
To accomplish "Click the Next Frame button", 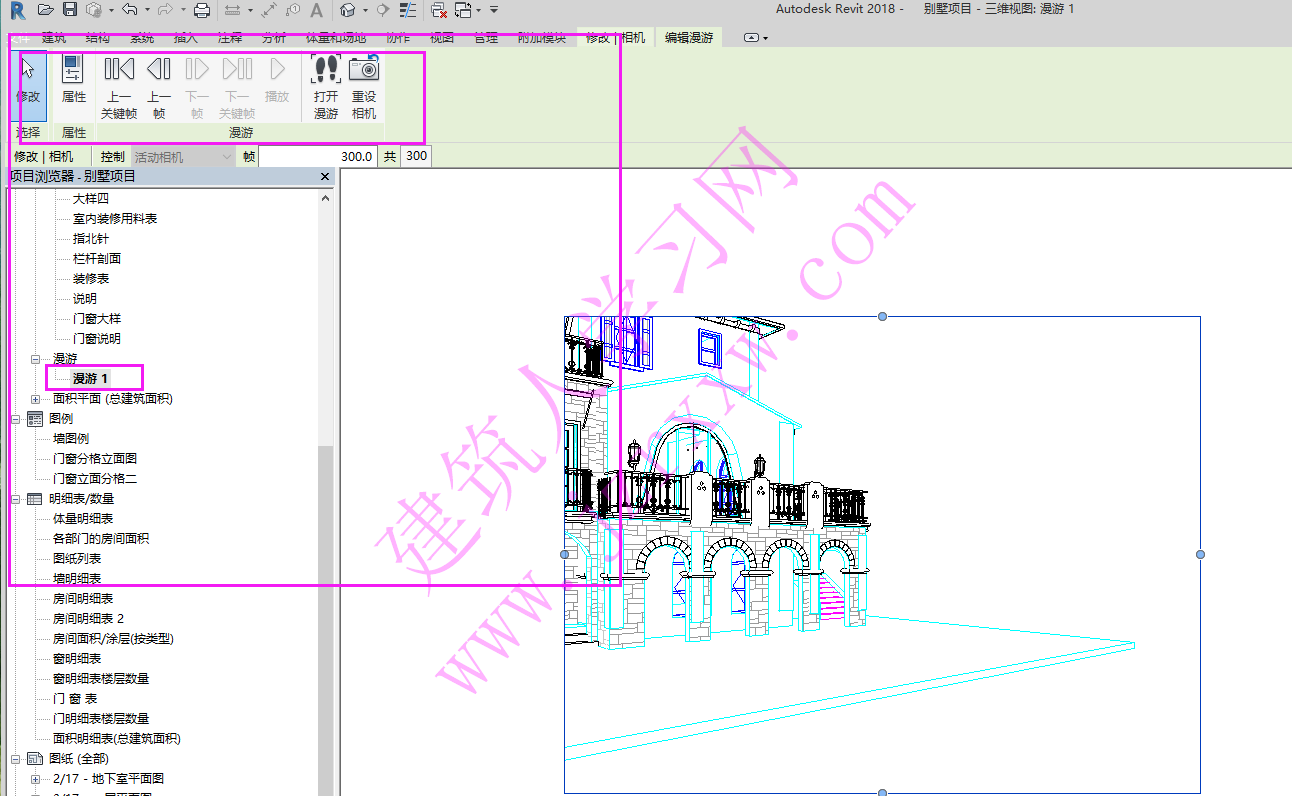I will pos(197,87).
